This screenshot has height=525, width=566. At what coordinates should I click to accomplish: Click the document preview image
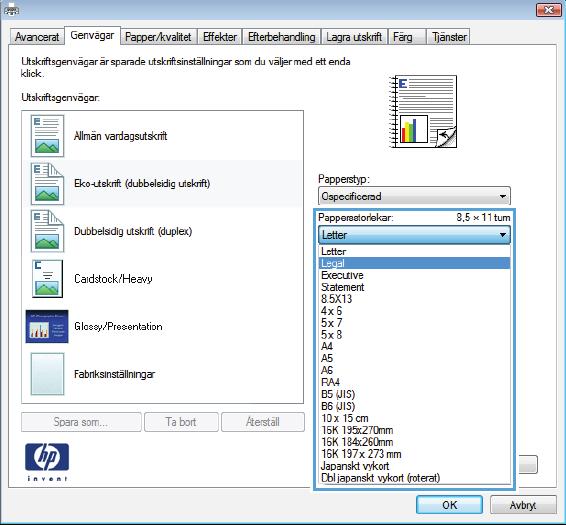(423, 112)
